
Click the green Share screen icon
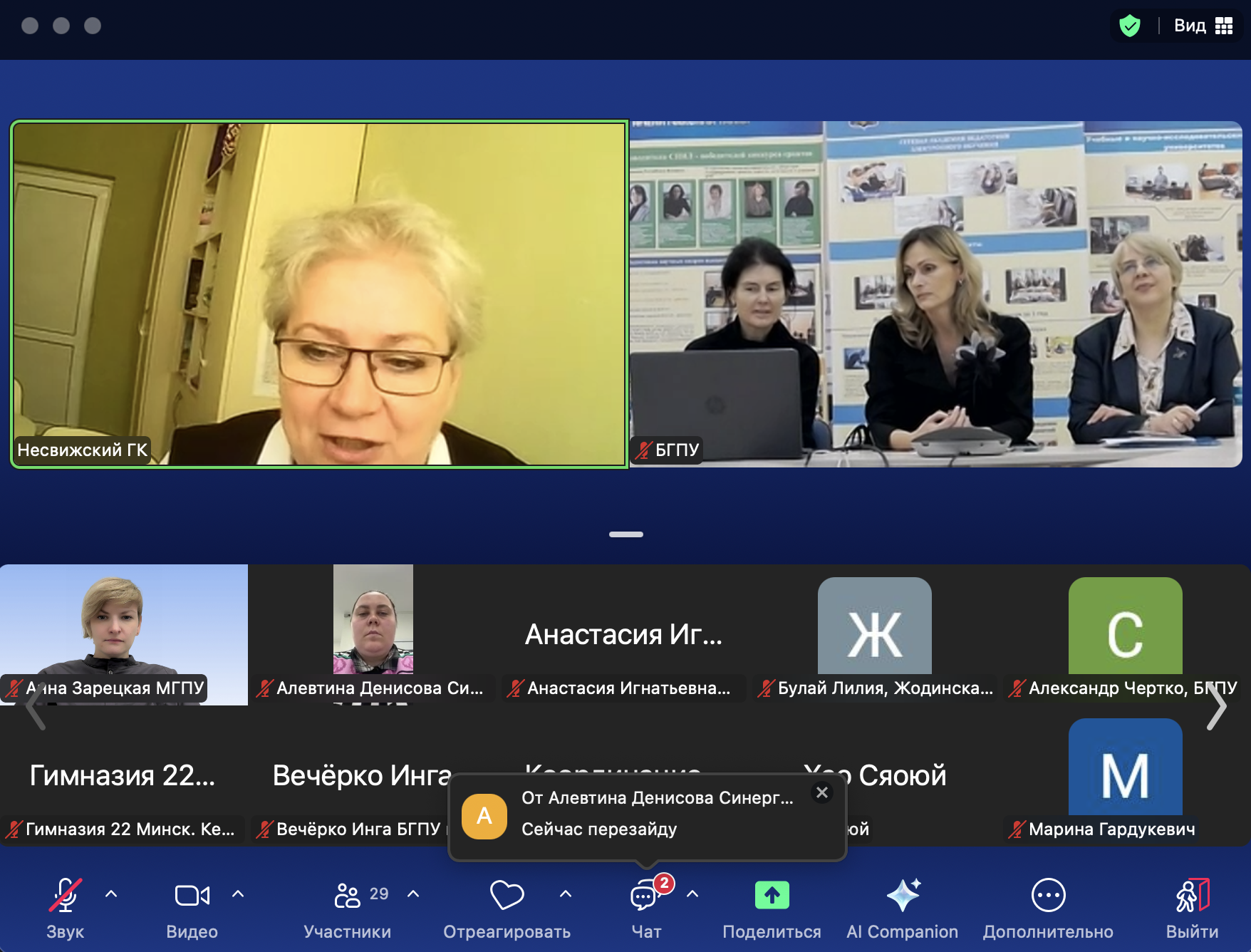(772, 895)
